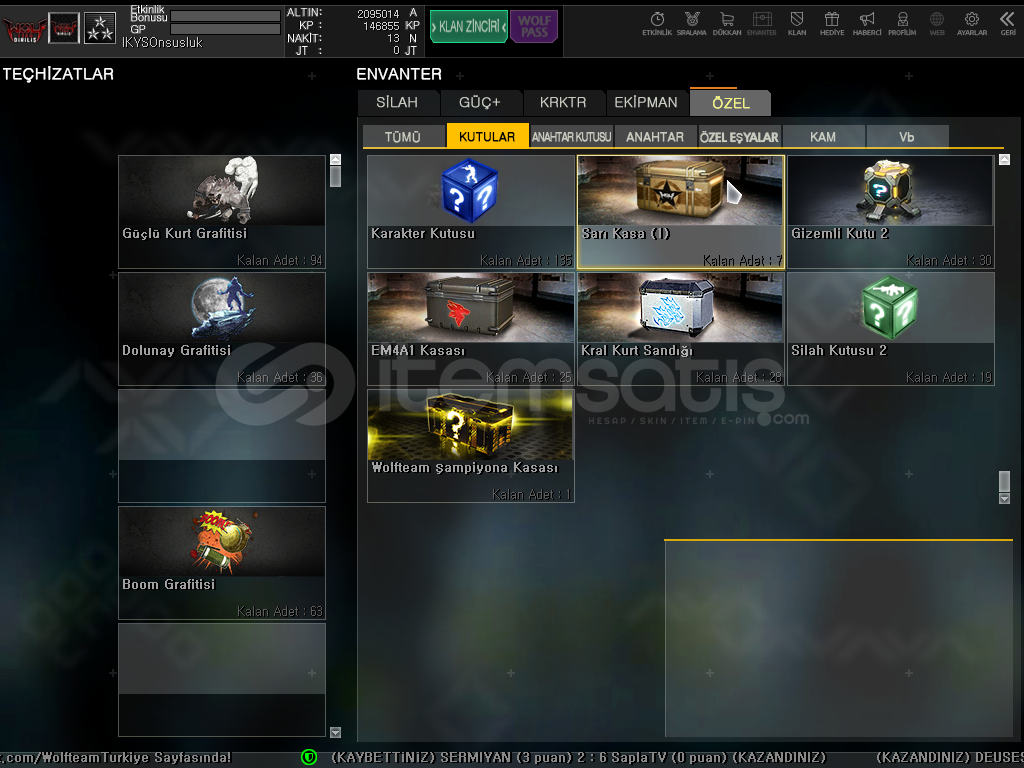Viewport: 1024px width, 768px height.
Task: Click 'Kalan Adet : 135' on Karakter Kutusu
Action: [526, 261]
